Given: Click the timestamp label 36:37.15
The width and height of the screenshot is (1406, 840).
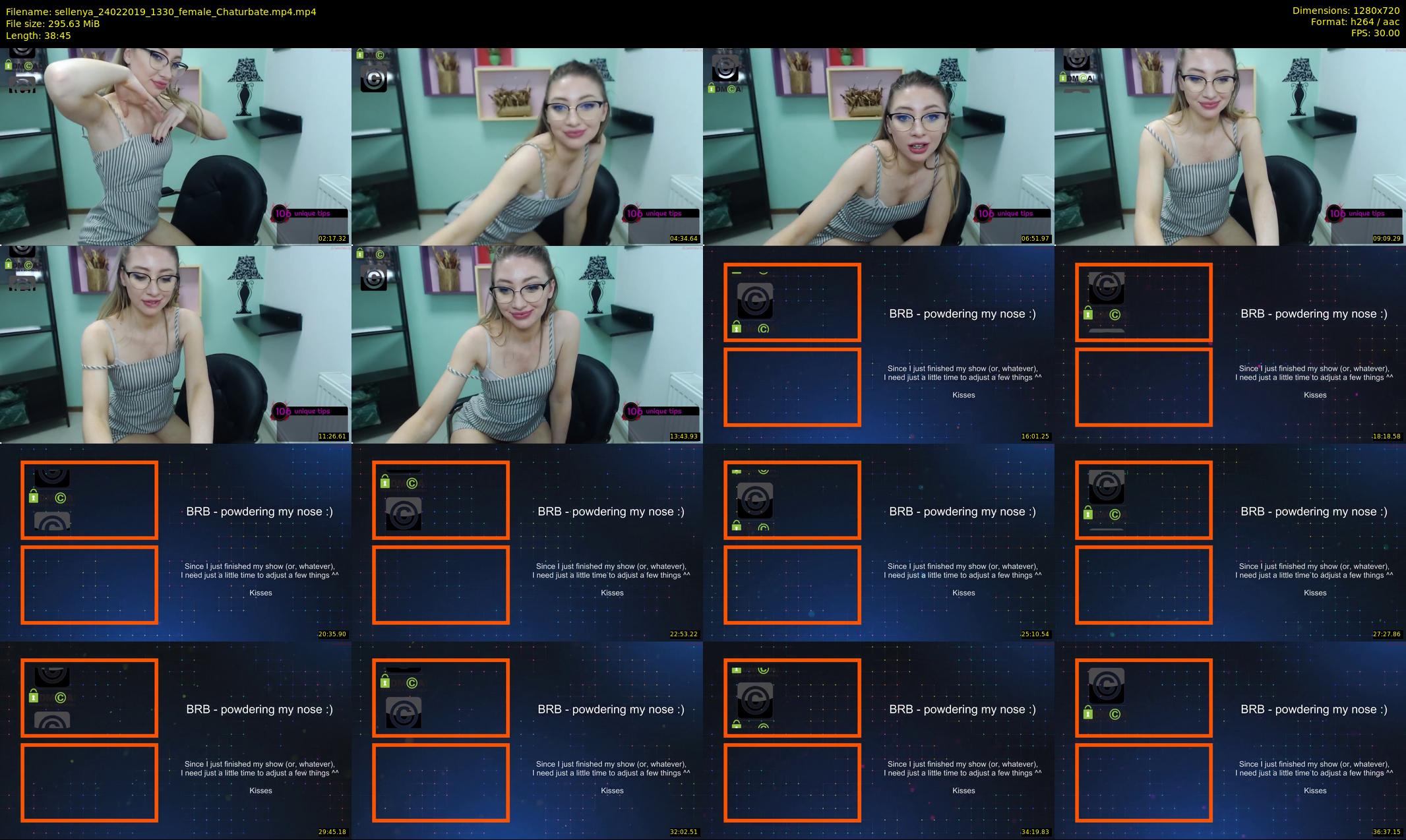Looking at the screenshot, I should 1386,832.
